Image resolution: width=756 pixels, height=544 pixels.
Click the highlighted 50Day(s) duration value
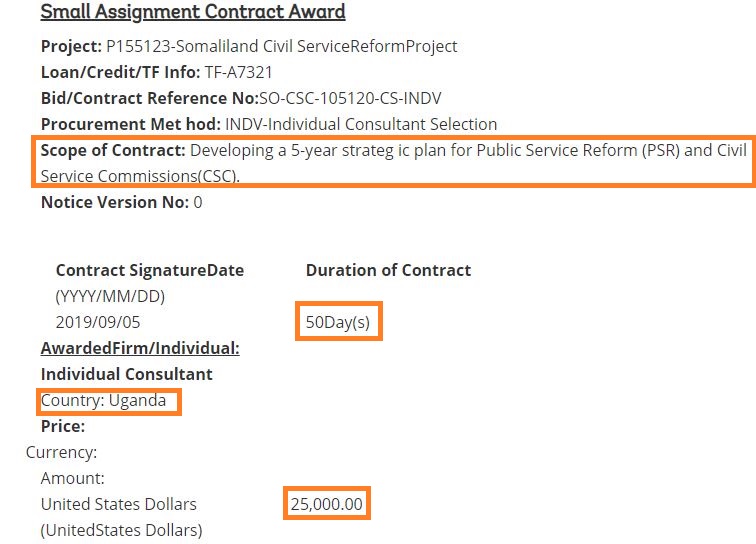[338, 322]
